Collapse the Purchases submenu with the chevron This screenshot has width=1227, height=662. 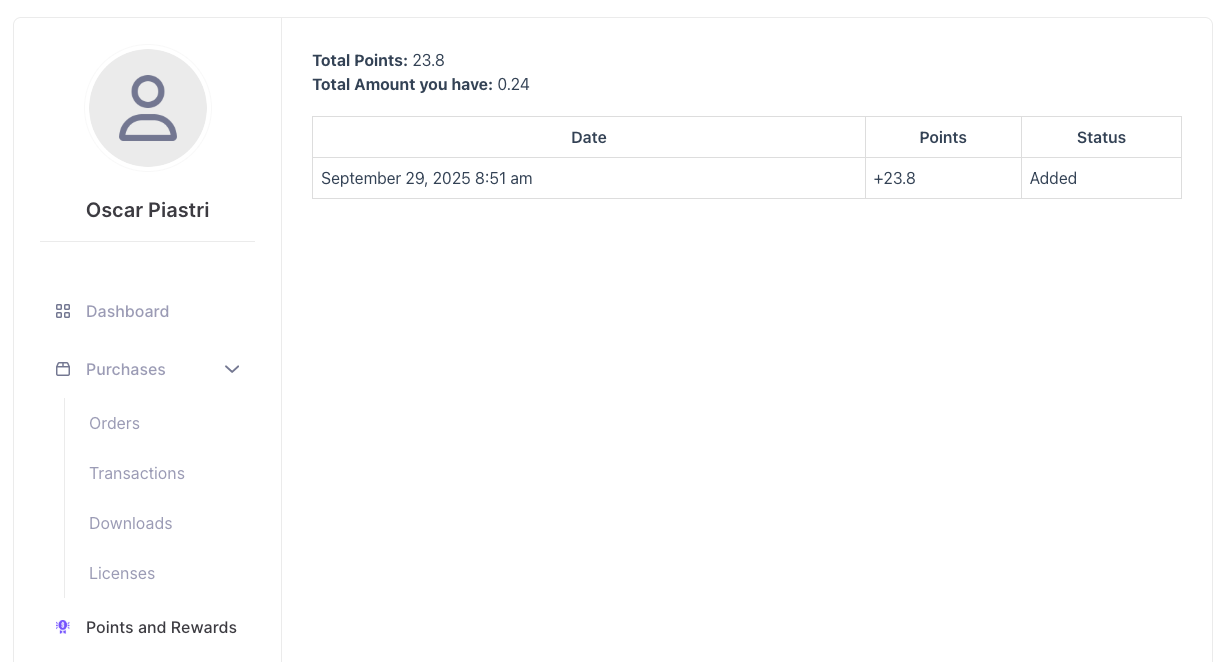(232, 369)
